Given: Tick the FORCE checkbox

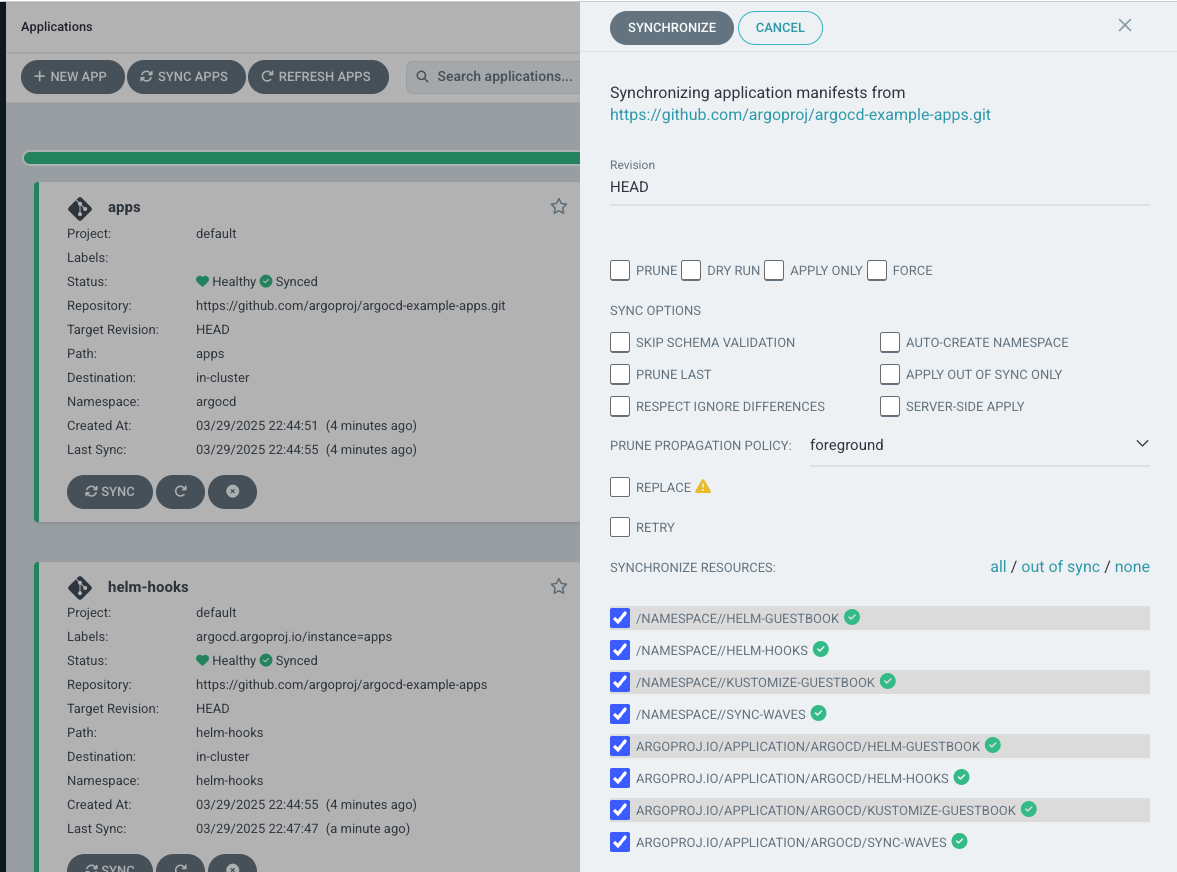Looking at the screenshot, I should click(x=877, y=270).
